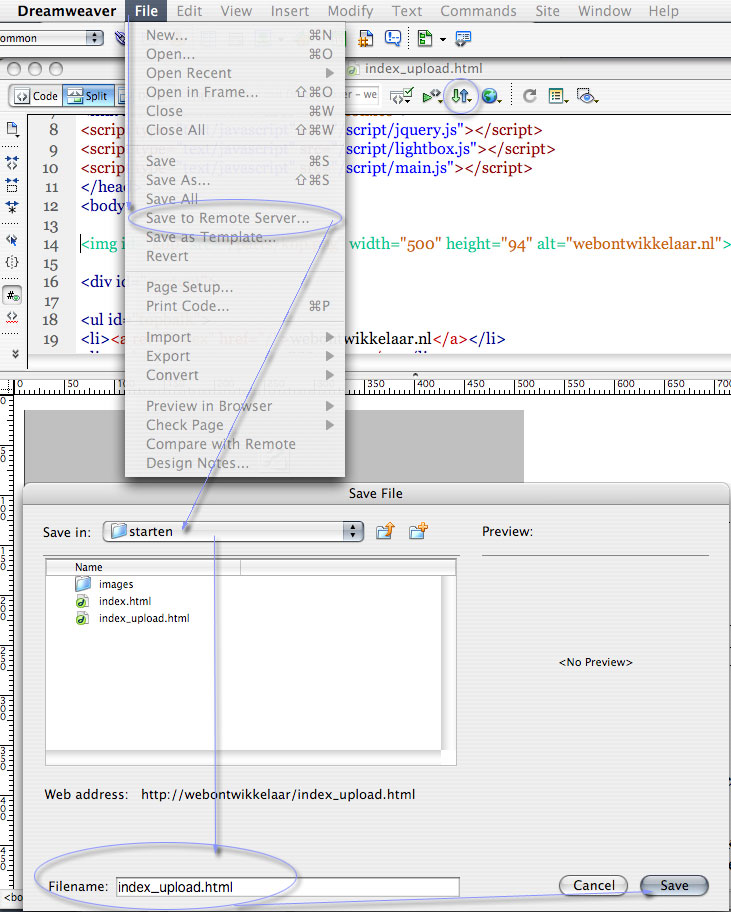The height and width of the screenshot is (912, 731).
Task: Toggle the Line Numbers button
Action: 12,295
